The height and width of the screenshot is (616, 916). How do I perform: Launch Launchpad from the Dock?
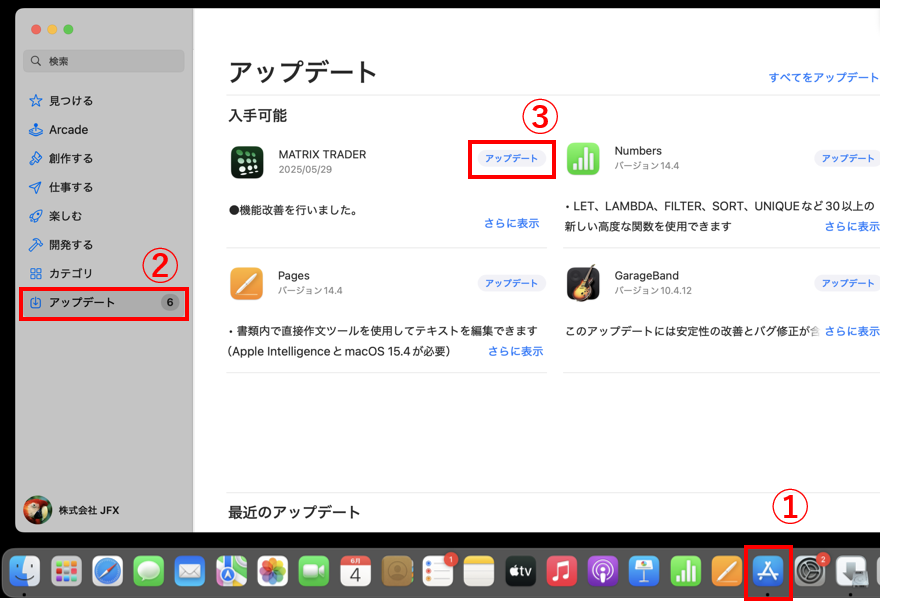66,570
